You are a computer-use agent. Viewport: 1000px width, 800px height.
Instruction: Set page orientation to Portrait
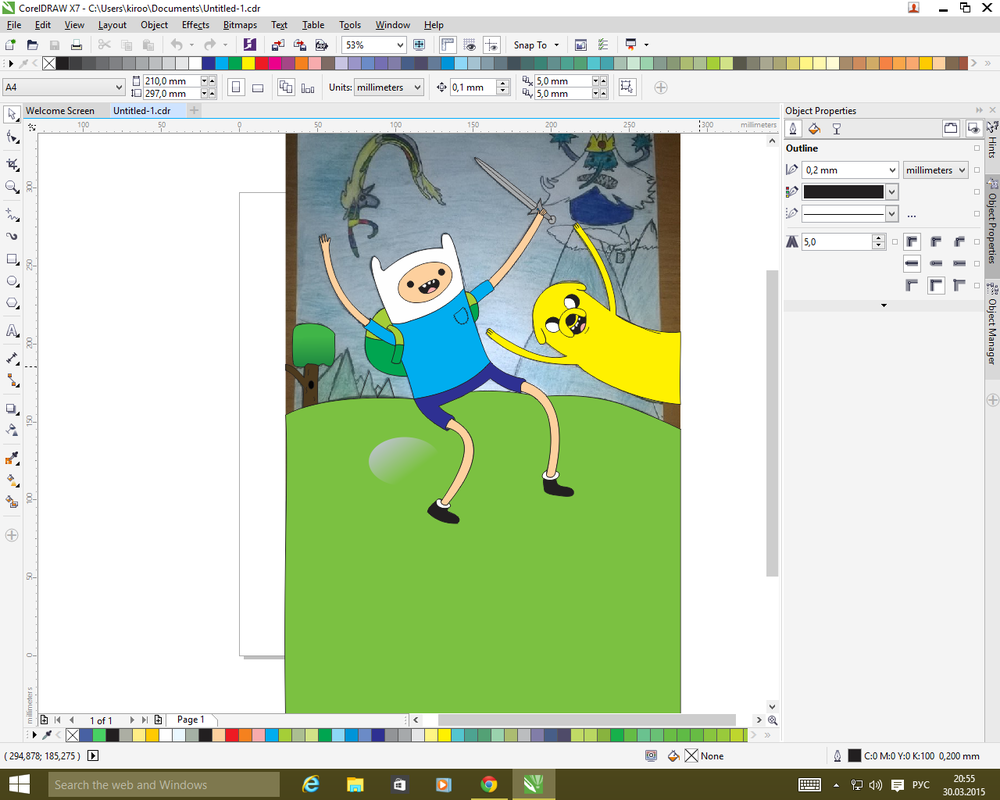236,87
